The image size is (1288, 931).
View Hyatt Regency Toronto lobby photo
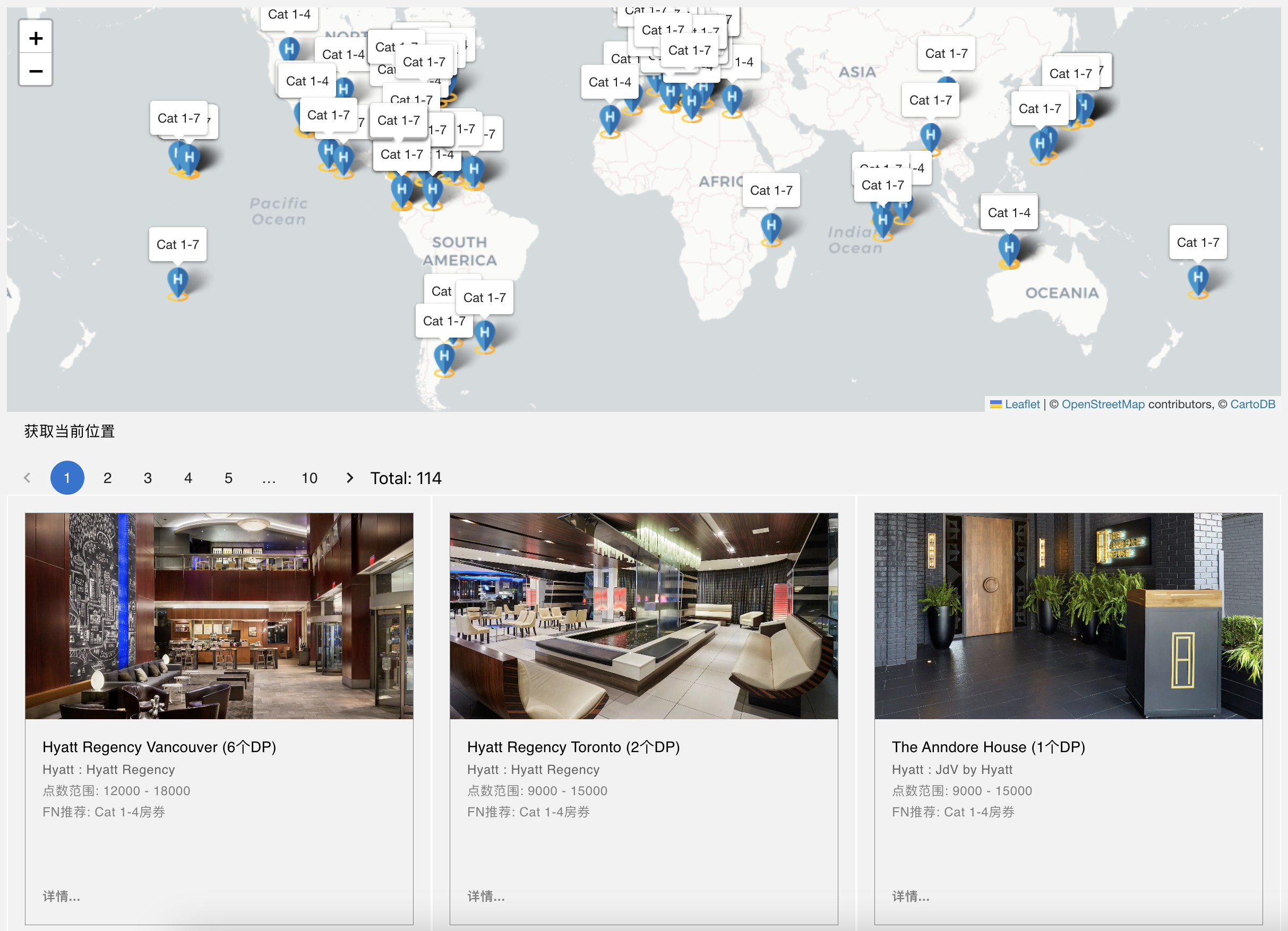644,616
